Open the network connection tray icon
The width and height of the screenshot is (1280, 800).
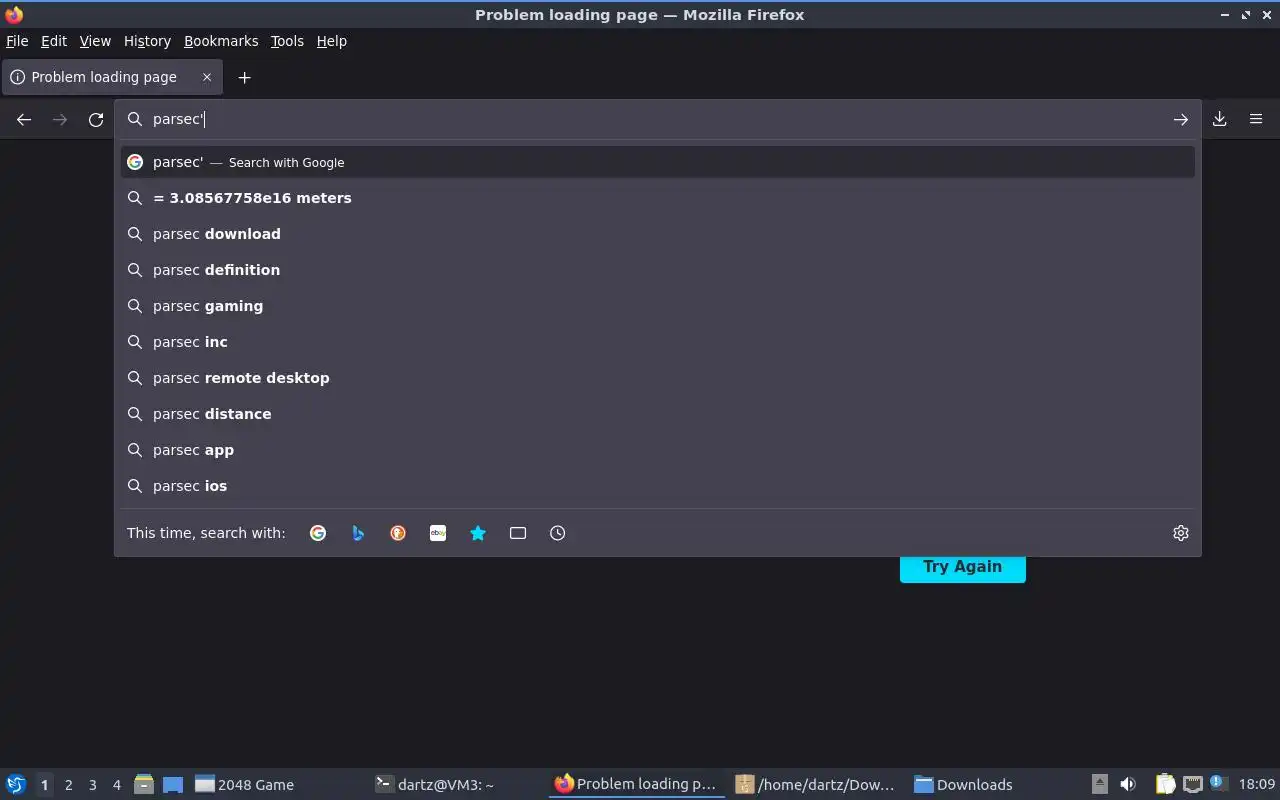[x=1192, y=784]
